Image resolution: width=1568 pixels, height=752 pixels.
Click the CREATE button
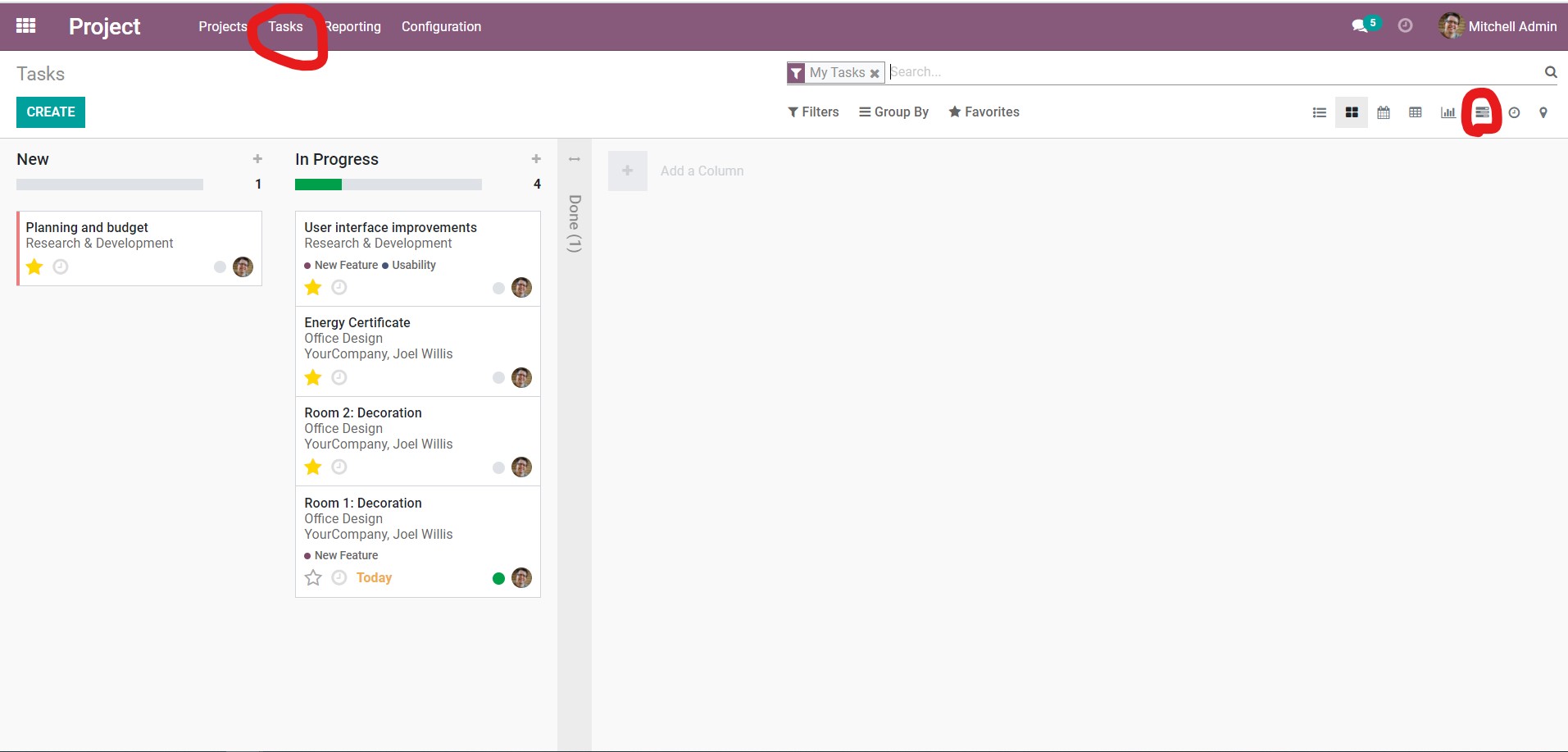click(50, 112)
